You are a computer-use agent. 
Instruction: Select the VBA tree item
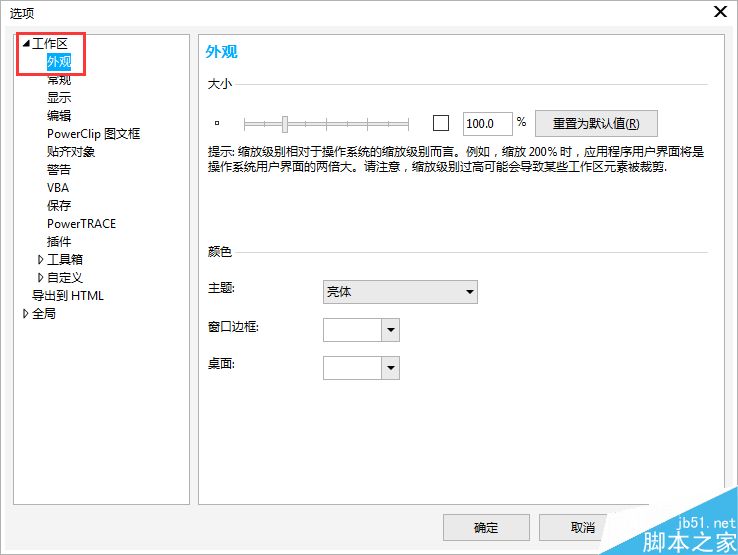pos(58,187)
